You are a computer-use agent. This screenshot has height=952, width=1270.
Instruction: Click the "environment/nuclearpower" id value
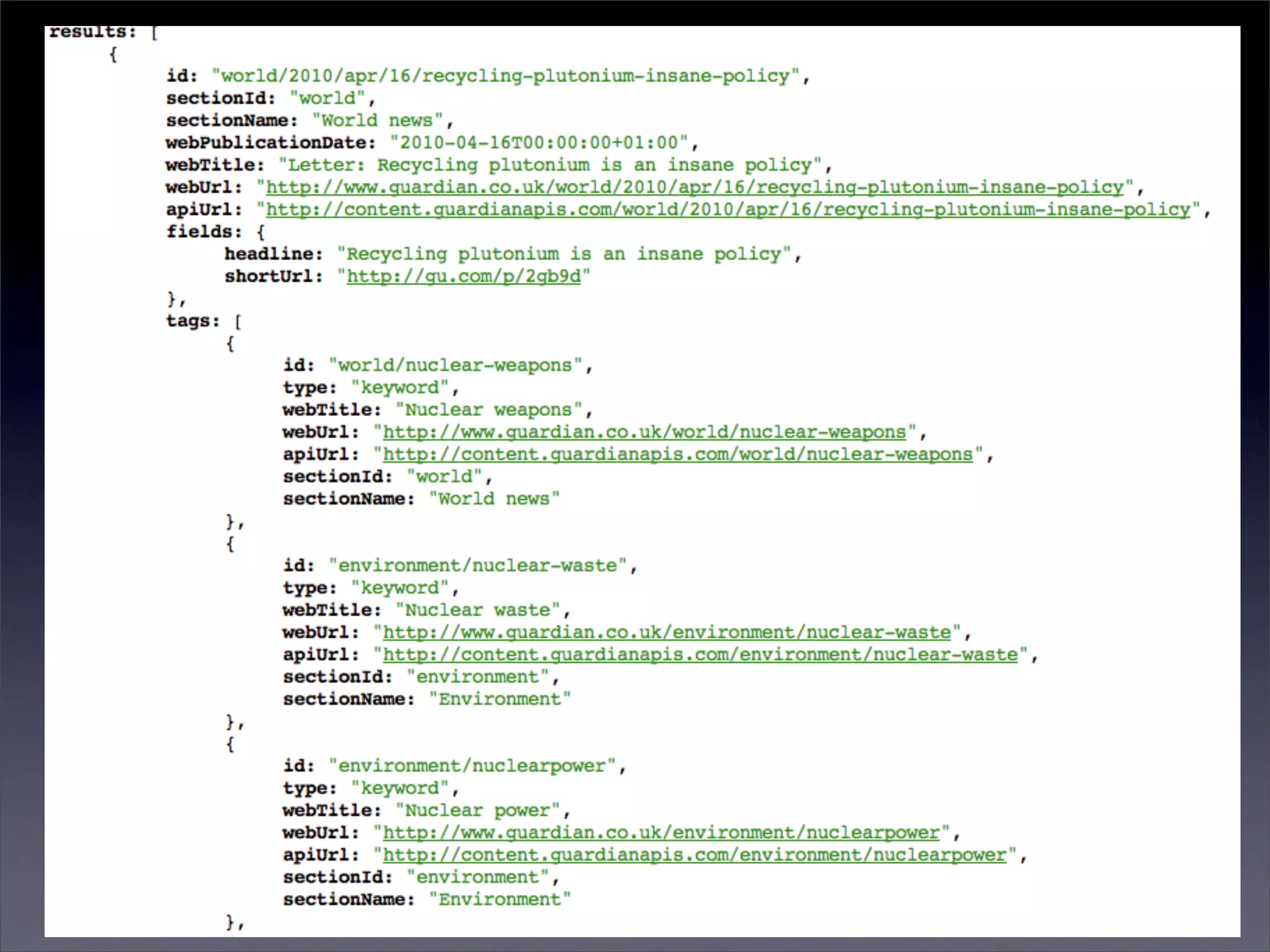tap(472, 765)
